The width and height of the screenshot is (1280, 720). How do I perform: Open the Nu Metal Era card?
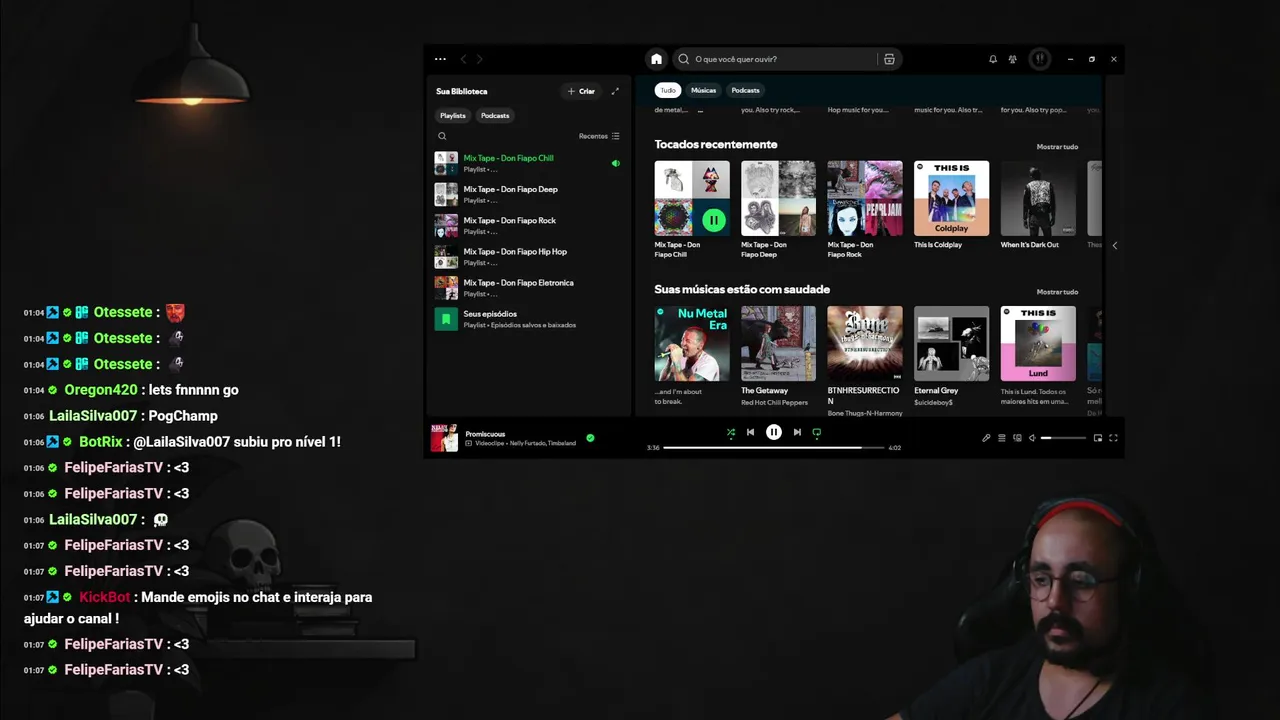click(x=692, y=355)
